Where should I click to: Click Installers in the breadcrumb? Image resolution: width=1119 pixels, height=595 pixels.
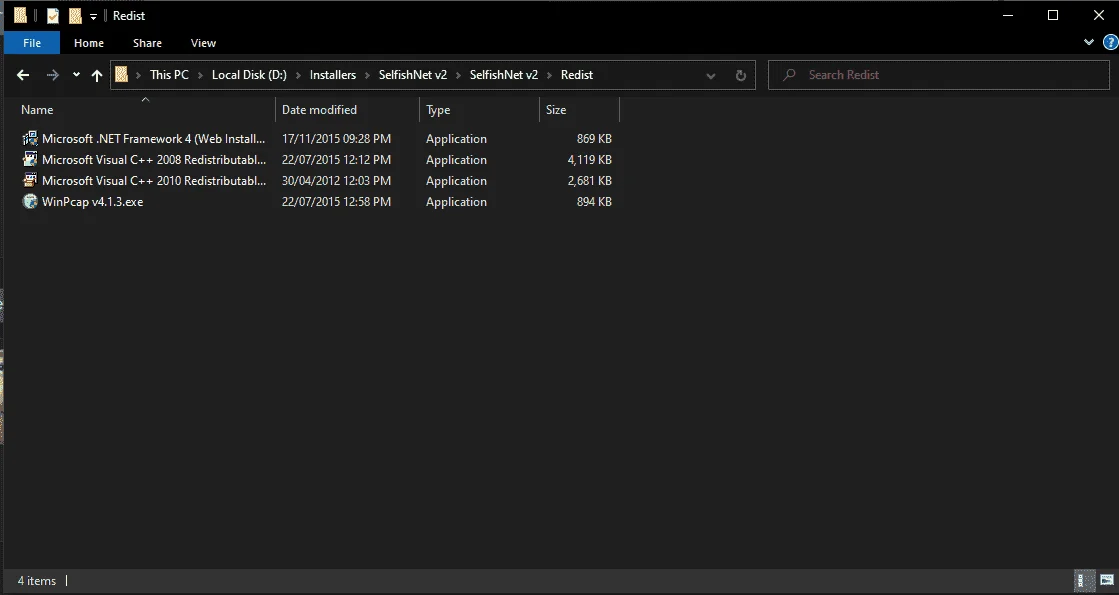pyautogui.click(x=333, y=75)
